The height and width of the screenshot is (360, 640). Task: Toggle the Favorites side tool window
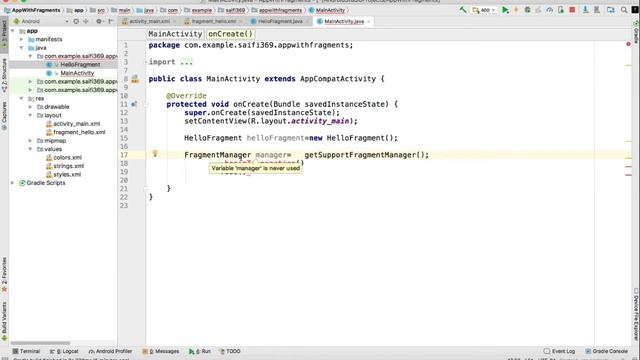(x=4, y=275)
